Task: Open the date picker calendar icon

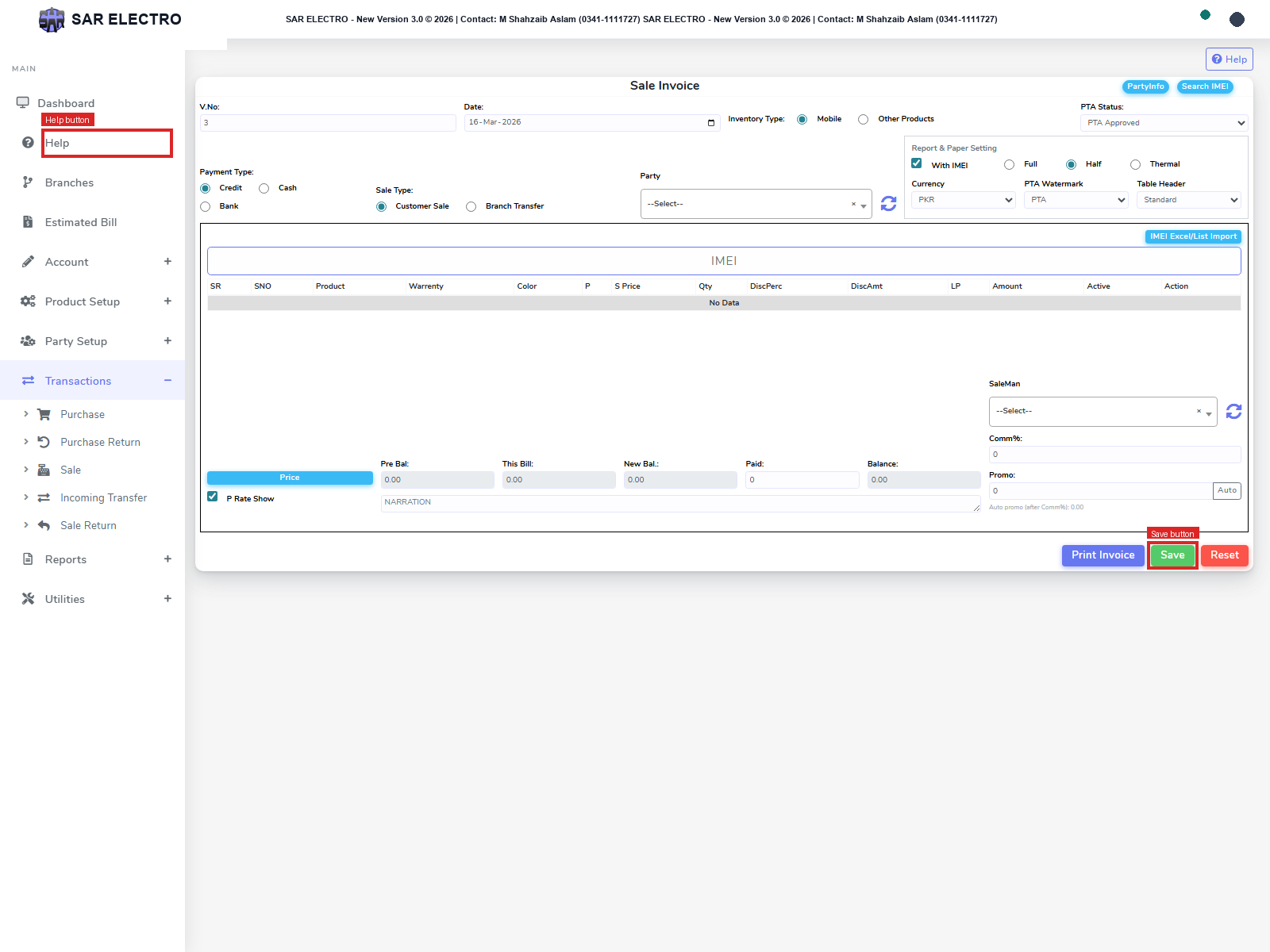Action: (x=711, y=122)
